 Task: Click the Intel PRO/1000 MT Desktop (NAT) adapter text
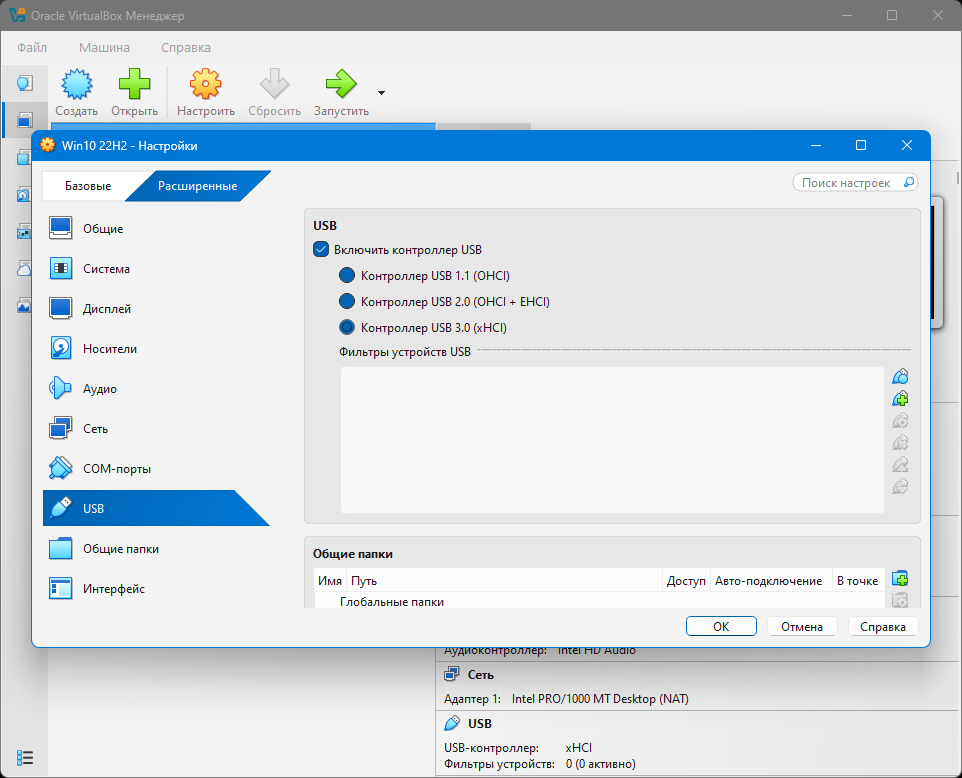coord(600,699)
